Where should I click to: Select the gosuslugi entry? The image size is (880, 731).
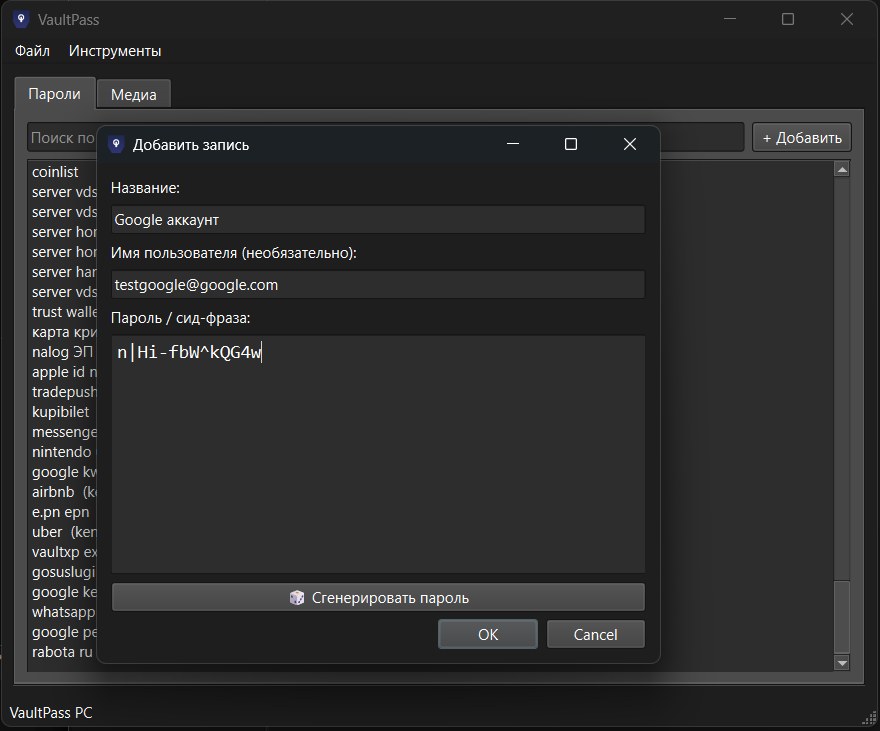(63, 572)
